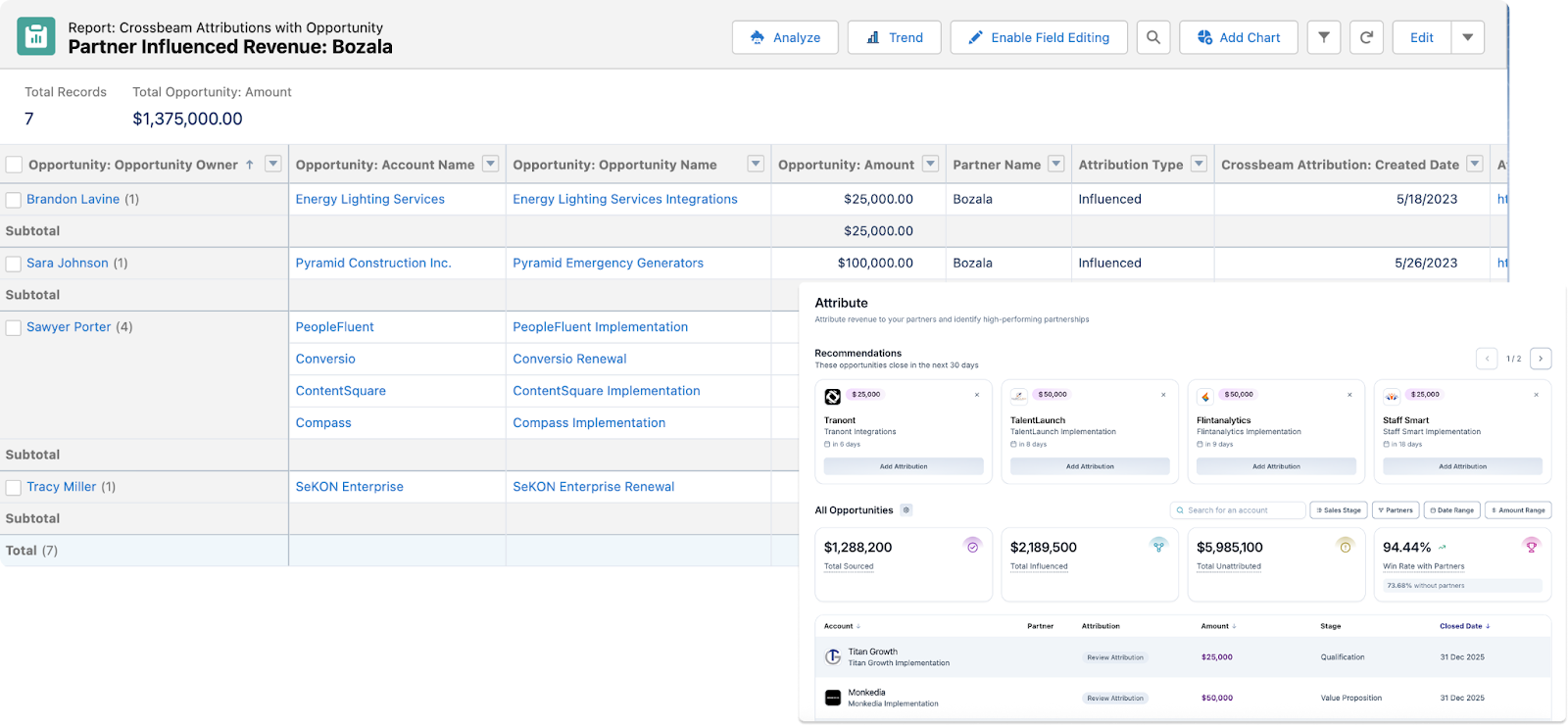Open the Amount Range filter
Viewport: 1568px width, 725px height.
tap(1519, 510)
